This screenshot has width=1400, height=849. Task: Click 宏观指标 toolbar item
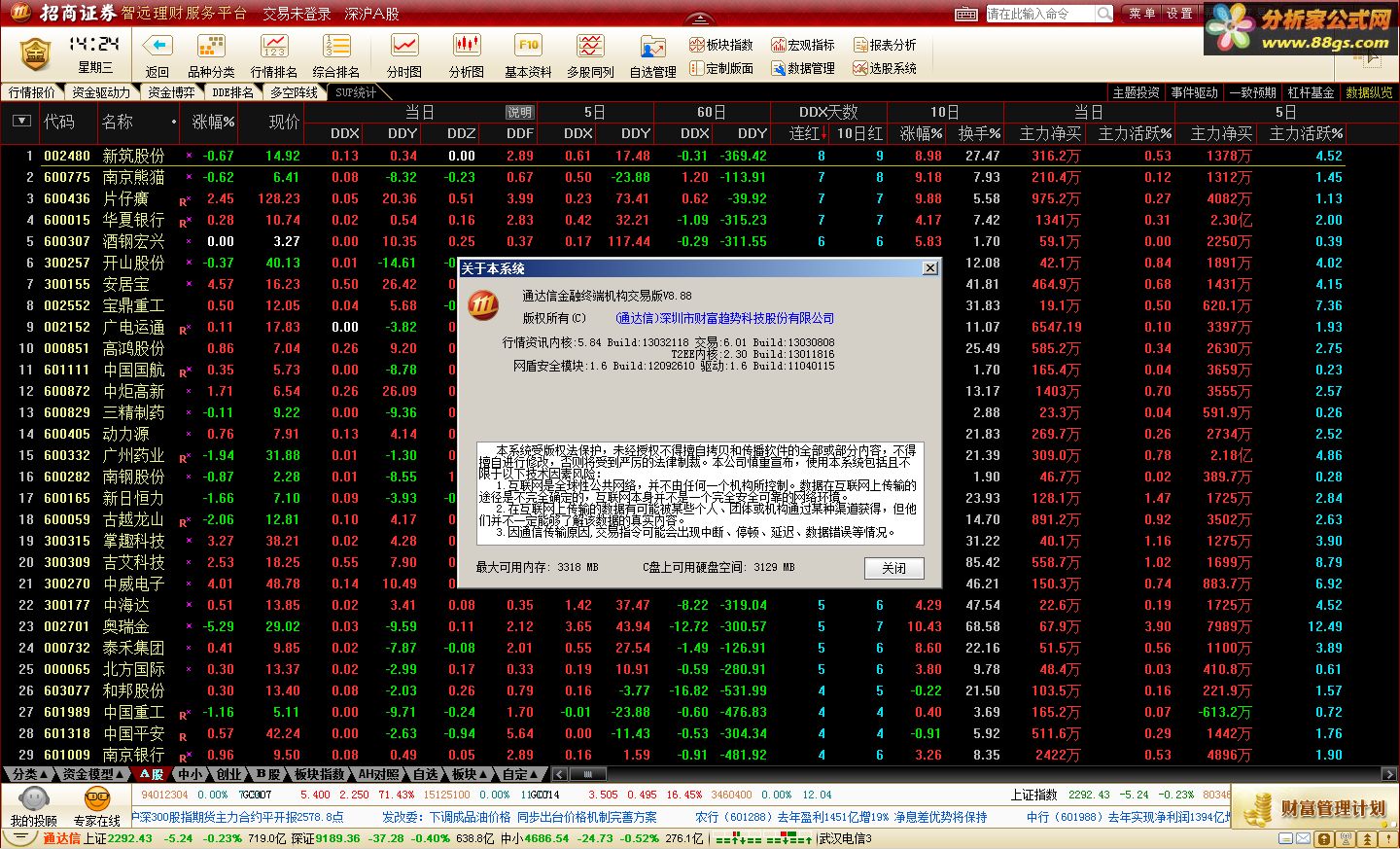802,45
